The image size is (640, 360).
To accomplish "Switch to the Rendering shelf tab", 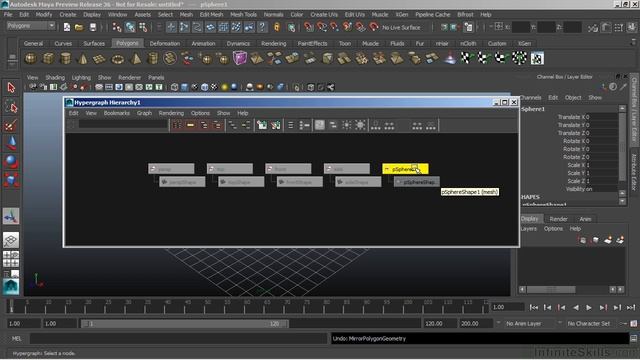I will (x=273, y=43).
